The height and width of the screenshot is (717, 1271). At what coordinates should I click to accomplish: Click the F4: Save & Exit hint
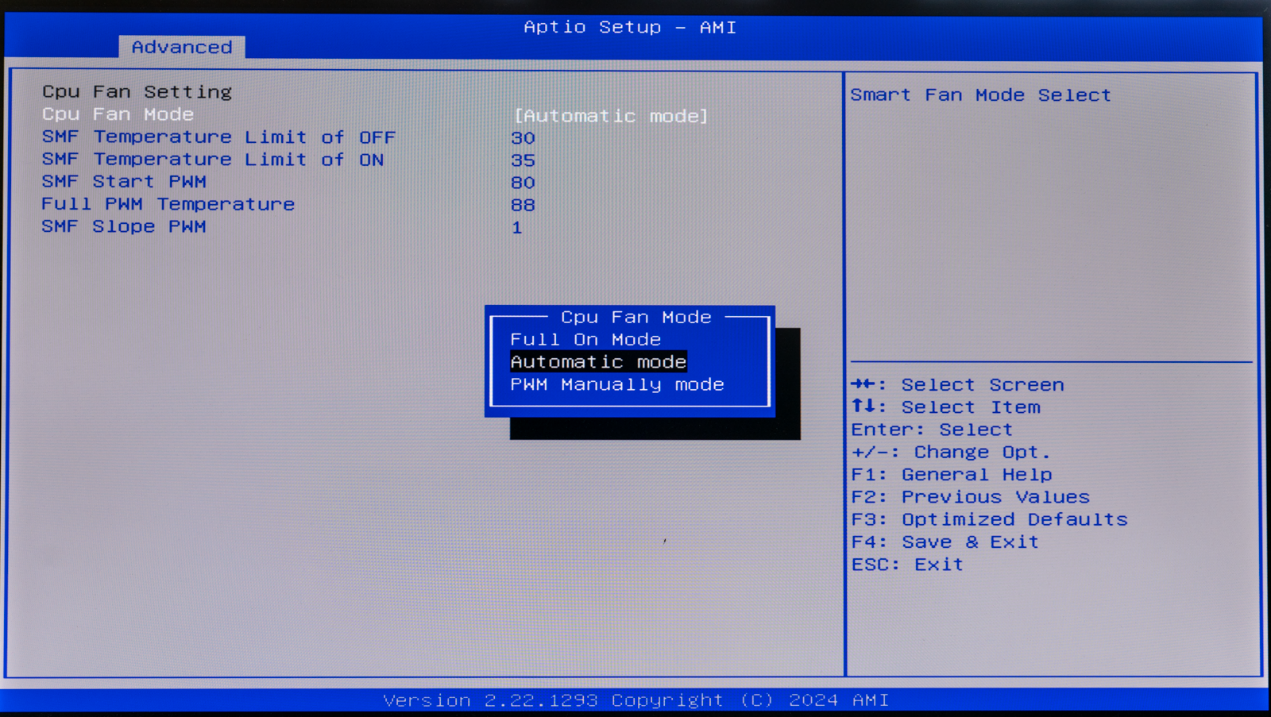coord(944,542)
